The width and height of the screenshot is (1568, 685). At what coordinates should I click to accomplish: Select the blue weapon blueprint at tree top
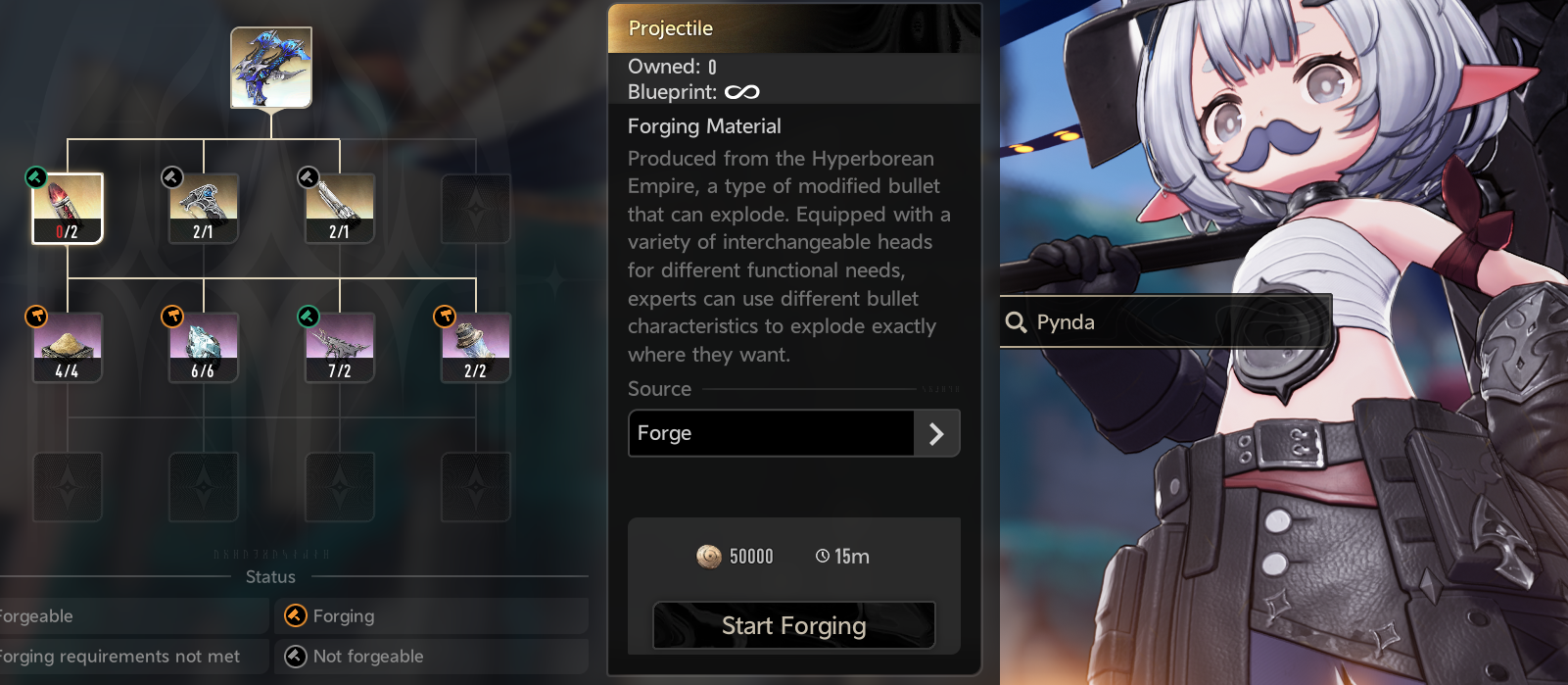[x=271, y=68]
